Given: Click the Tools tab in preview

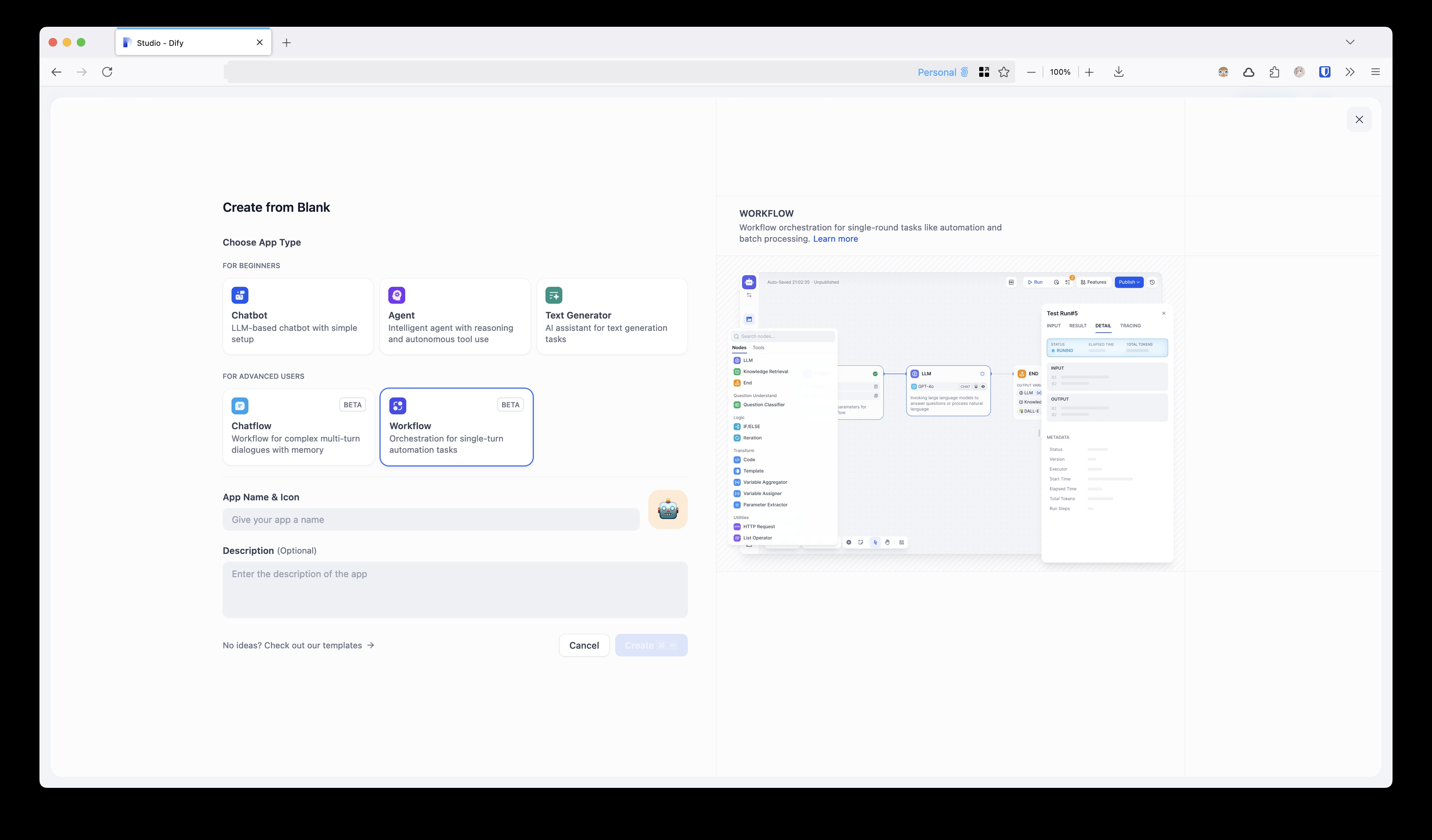Looking at the screenshot, I should pos(758,348).
